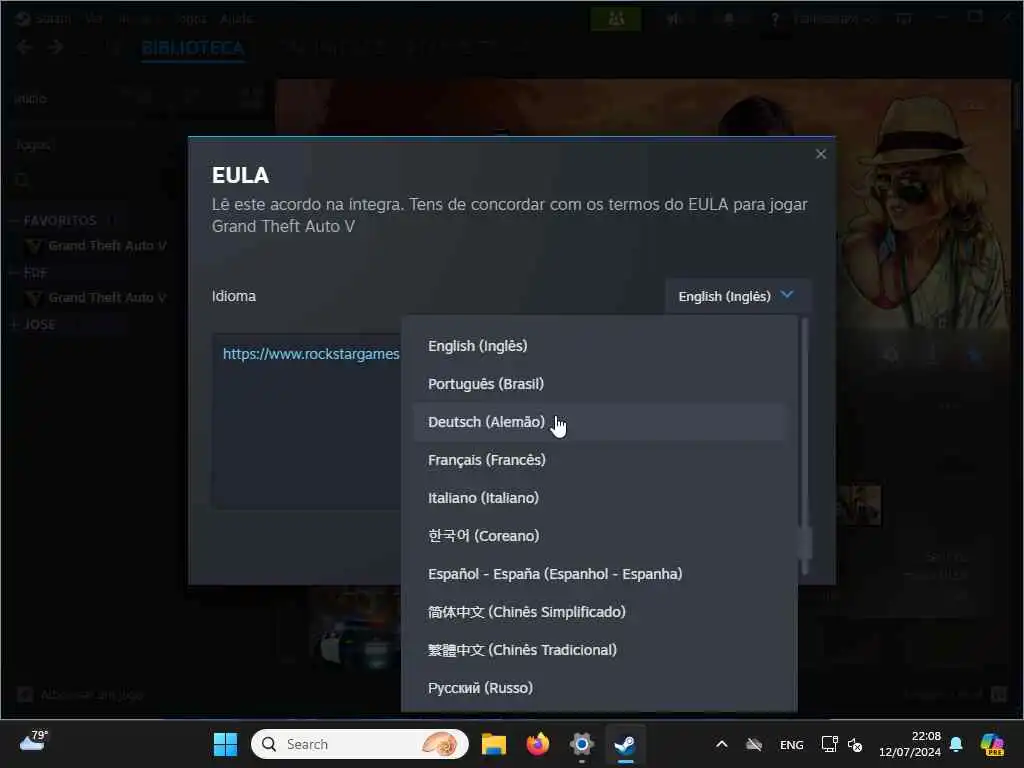Open the weather widget showing 79°

tap(33, 741)
